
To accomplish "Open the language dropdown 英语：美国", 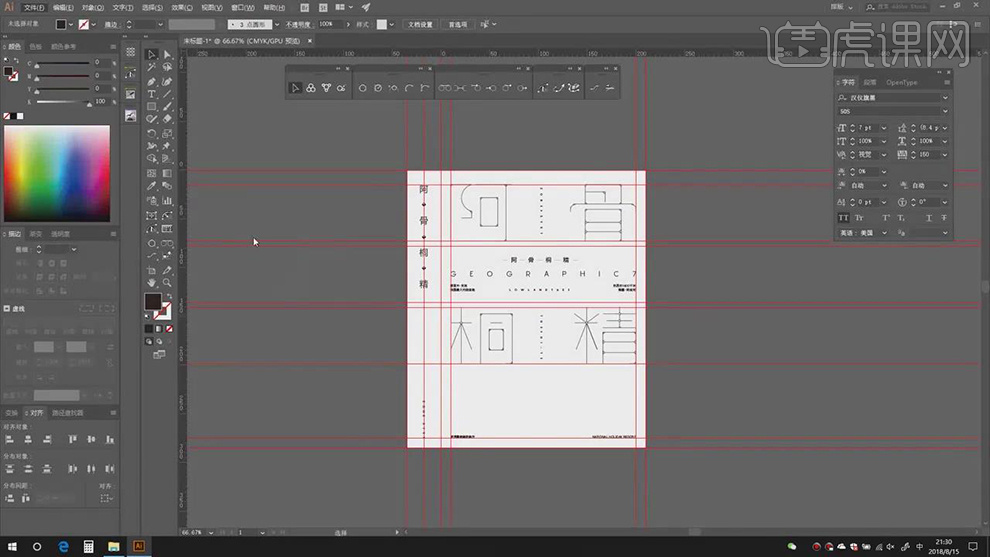I will [x=883, y=233].
